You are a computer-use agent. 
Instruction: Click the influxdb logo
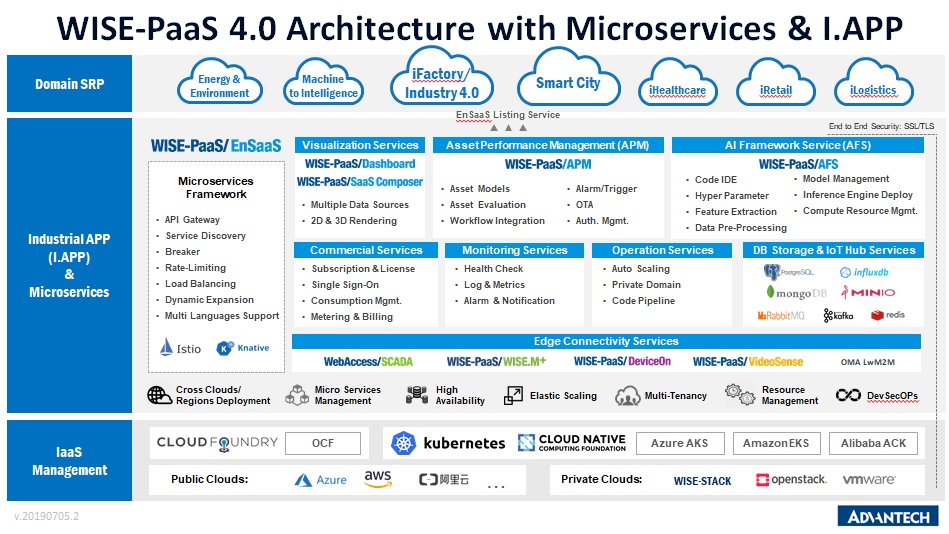coord(864,272)
